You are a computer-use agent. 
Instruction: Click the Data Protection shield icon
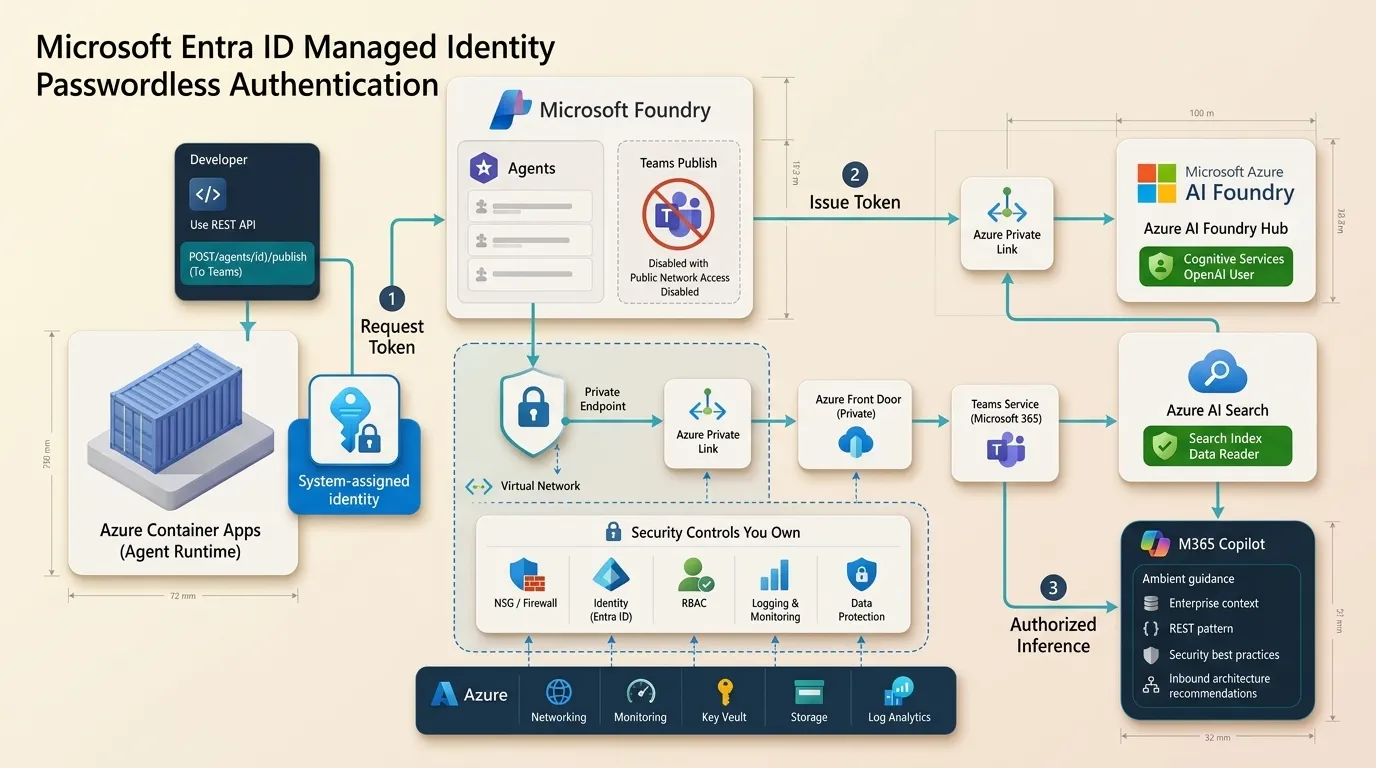tap(861, 575)
